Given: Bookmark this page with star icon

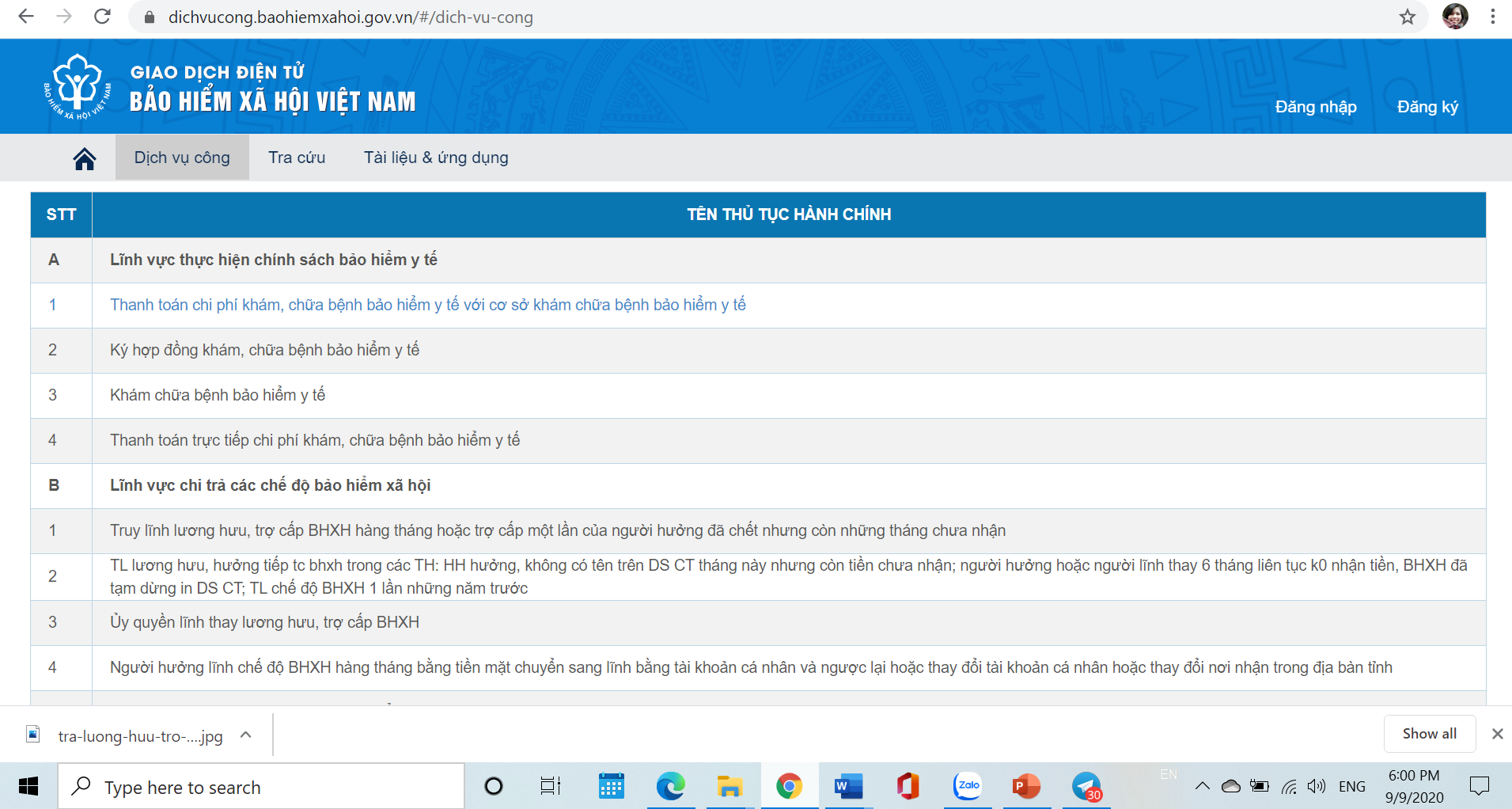Looking at the screenshot, I should point(1407,17).
